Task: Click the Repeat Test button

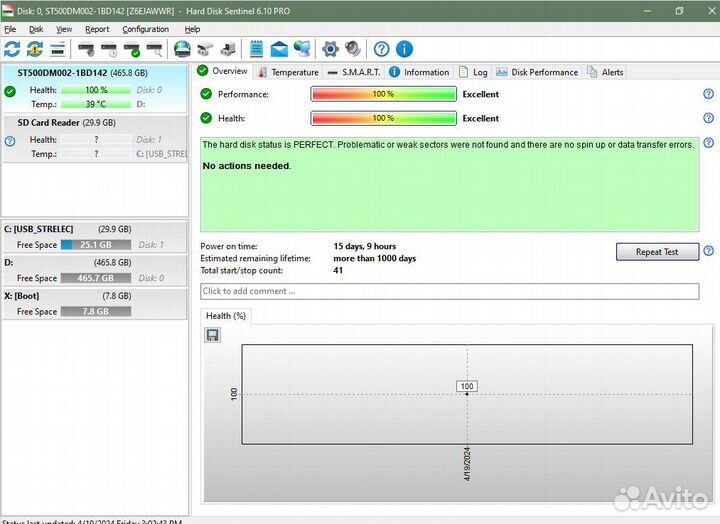Action: point(657,252)
